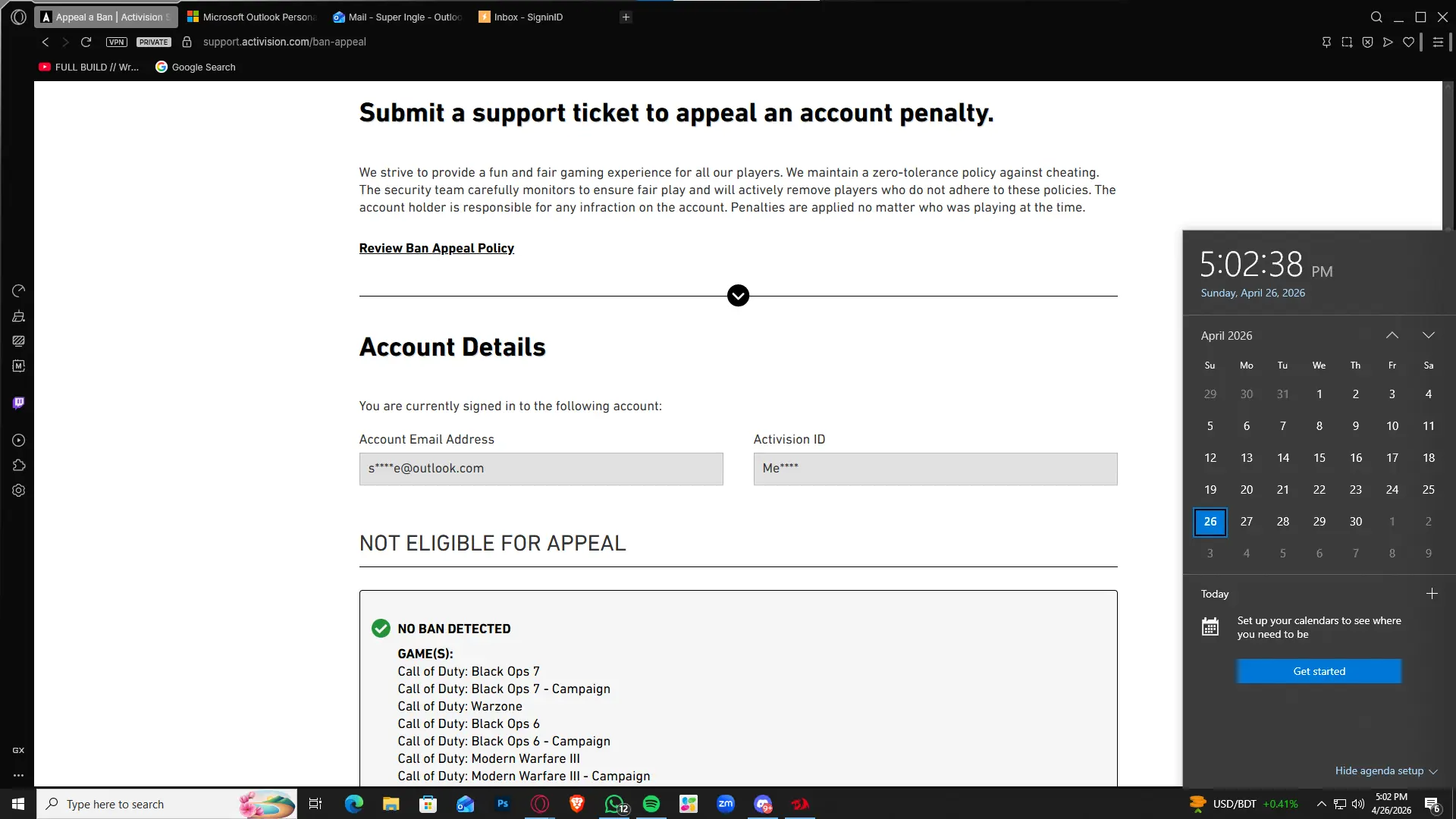Screen dimensions: 1456x819
Task: Launch Spotify from the taskbar
Action: (x=651, y=804)
